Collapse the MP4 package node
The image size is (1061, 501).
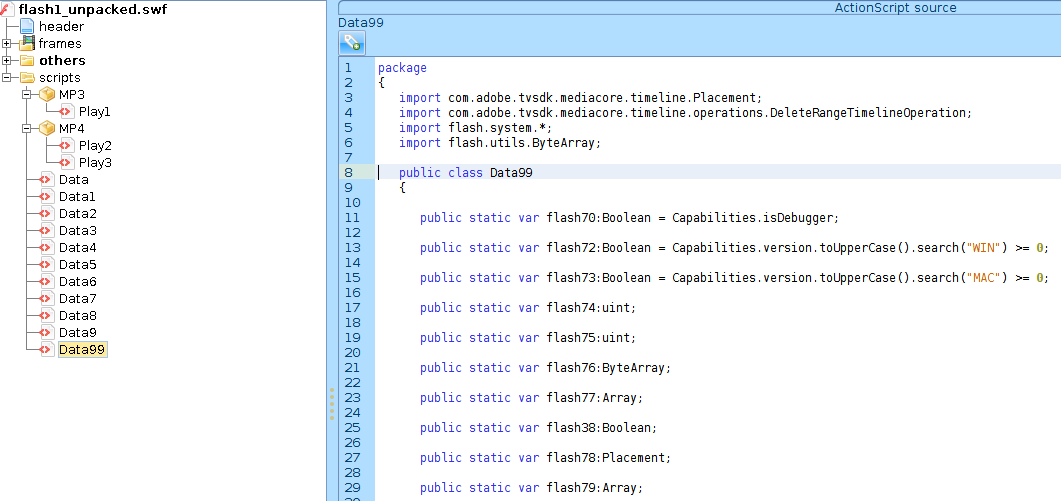click(27, 128)
